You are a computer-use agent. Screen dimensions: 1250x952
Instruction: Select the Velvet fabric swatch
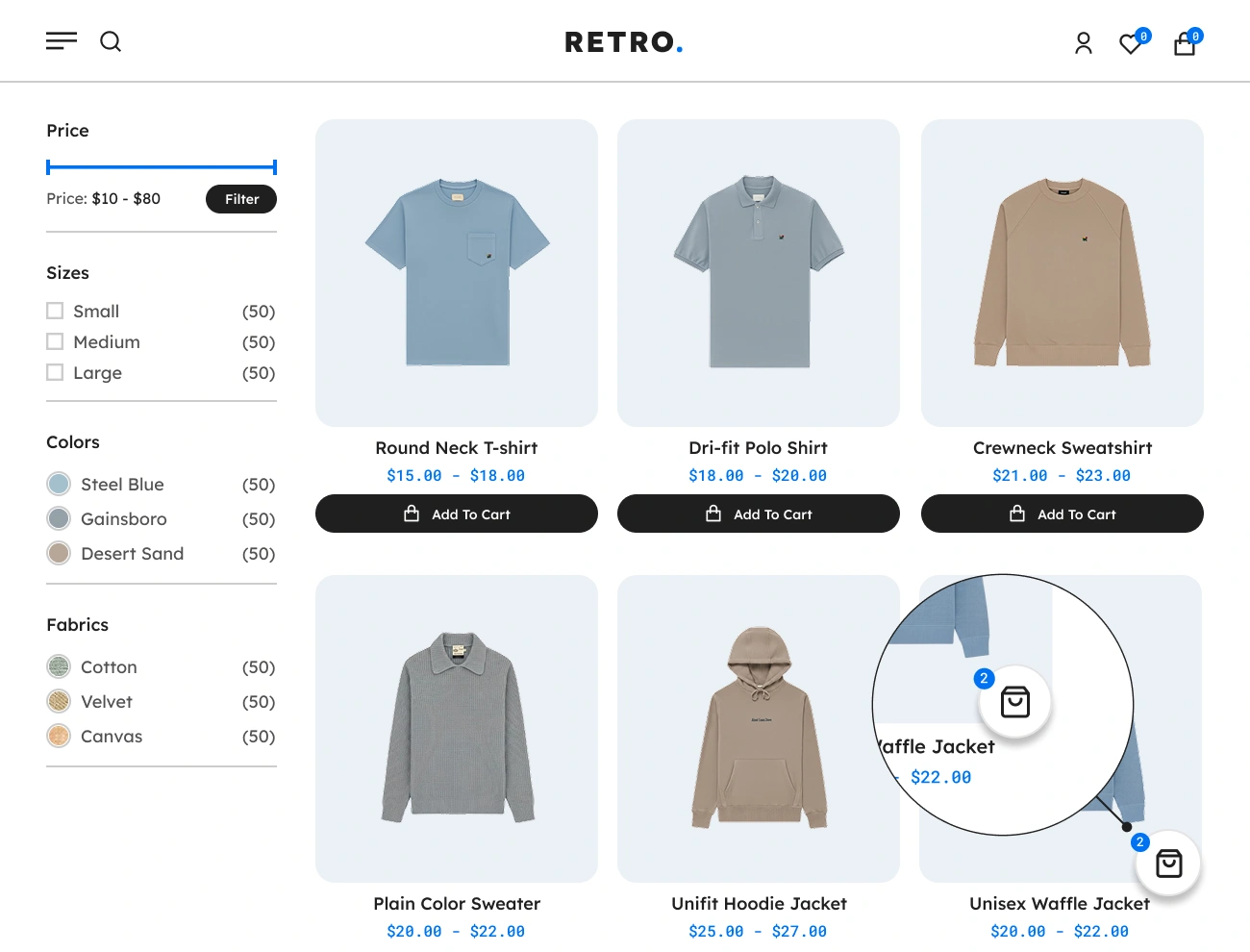point(59,701)
